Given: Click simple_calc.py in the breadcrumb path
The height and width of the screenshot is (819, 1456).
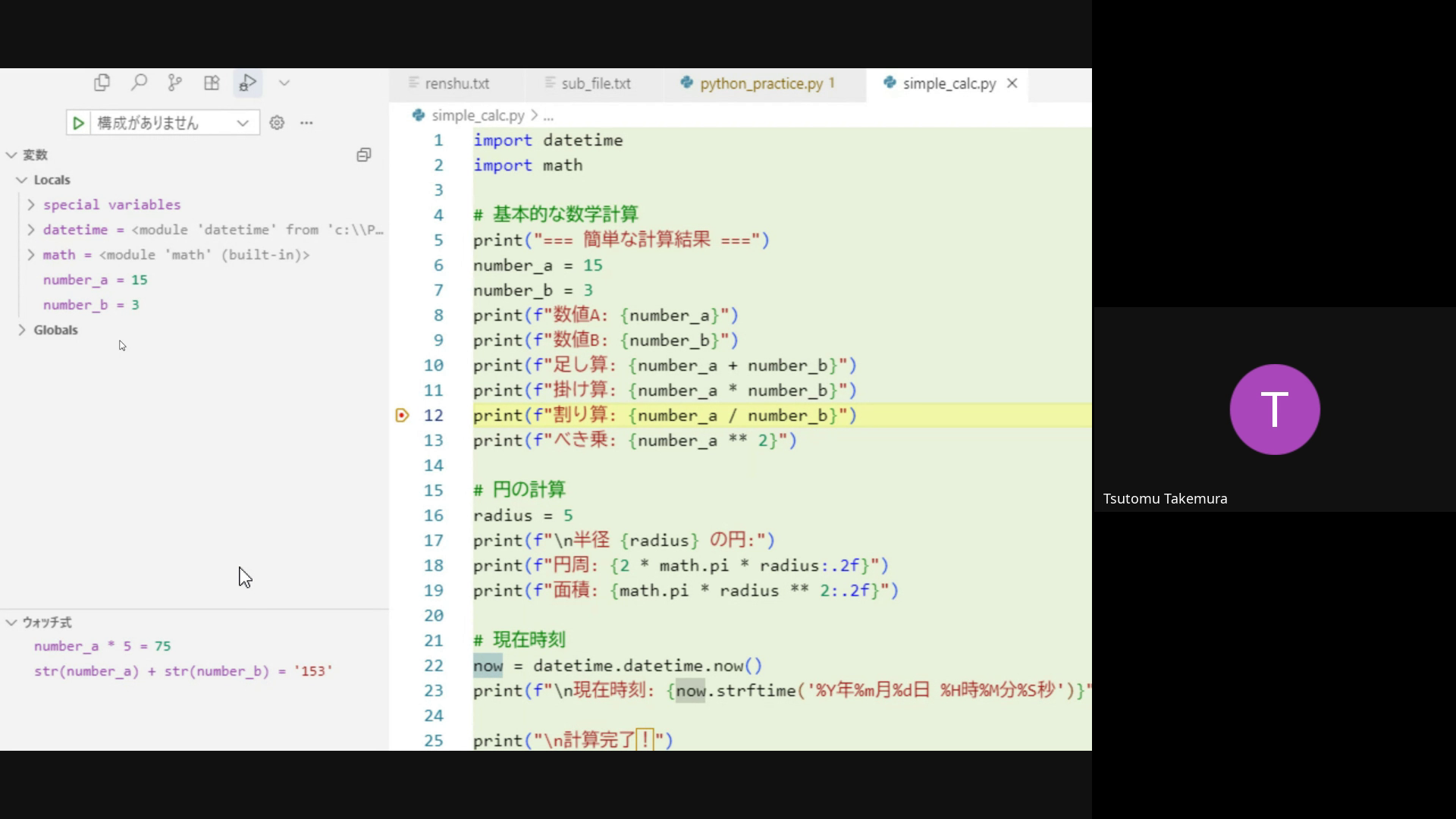Looking at the screenshot, I should coord(477,115).
